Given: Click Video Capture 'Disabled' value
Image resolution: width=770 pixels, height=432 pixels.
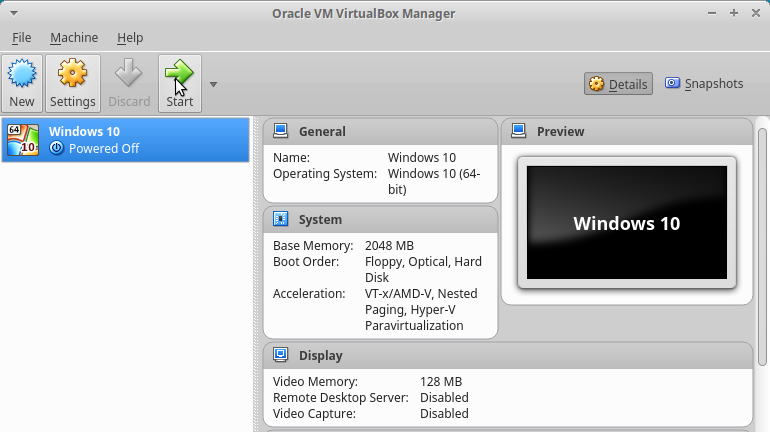Looking at the screenshot, I should 444,414.
